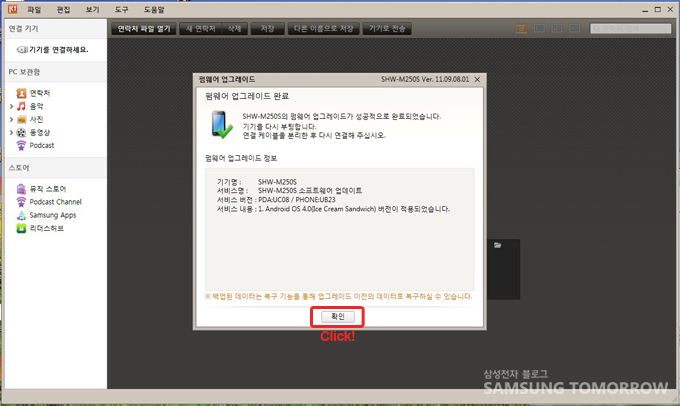
Task: Click the Podcast icon under PC 보관함
Action: click(x=21, y=145)
